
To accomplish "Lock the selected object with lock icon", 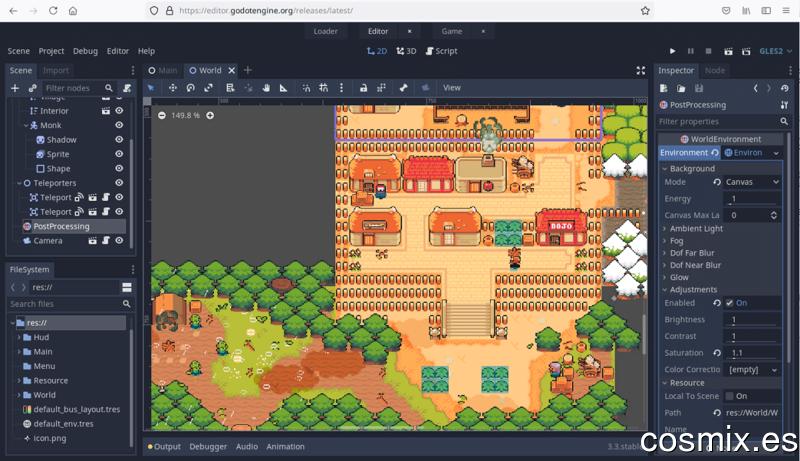I will 363,88.
